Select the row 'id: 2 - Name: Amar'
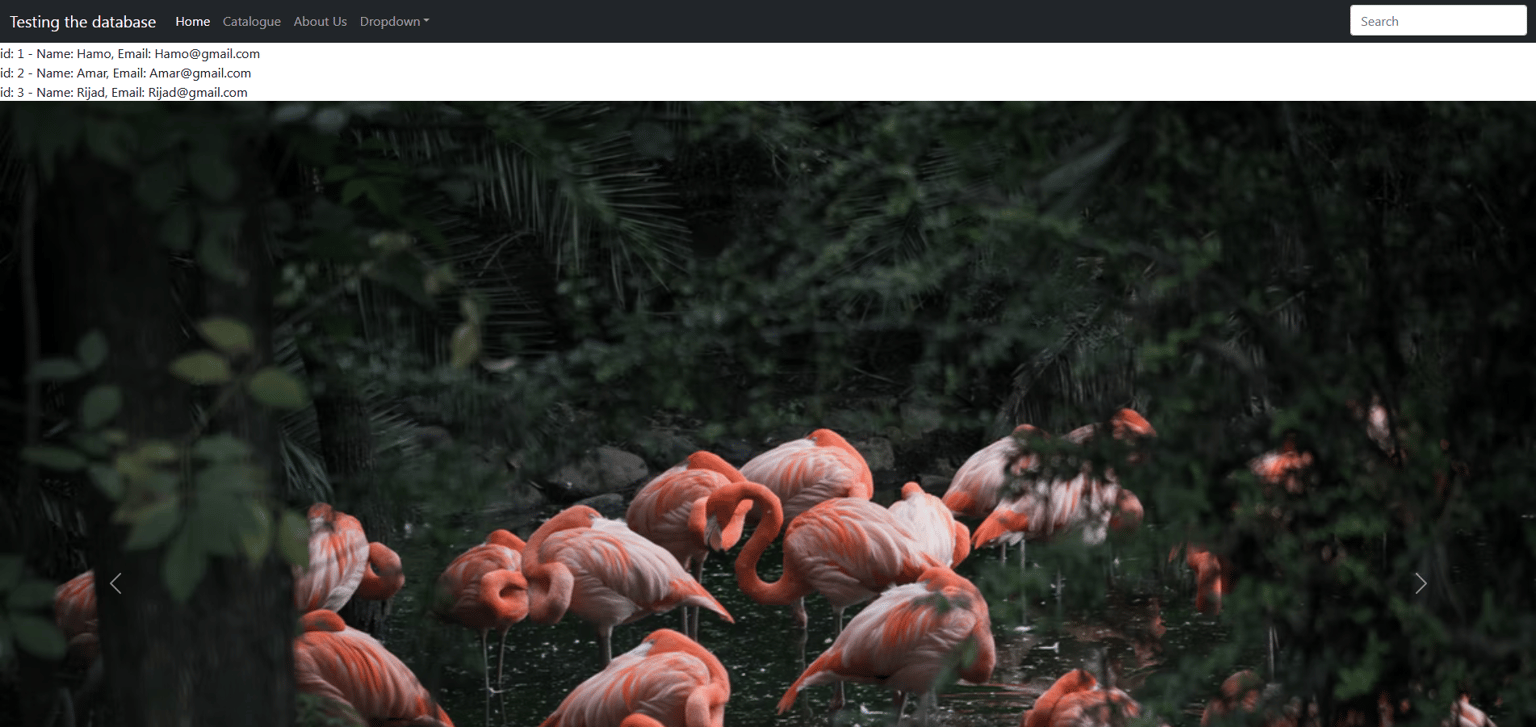The image size is (1536, 727). click(x=126, y=73)
